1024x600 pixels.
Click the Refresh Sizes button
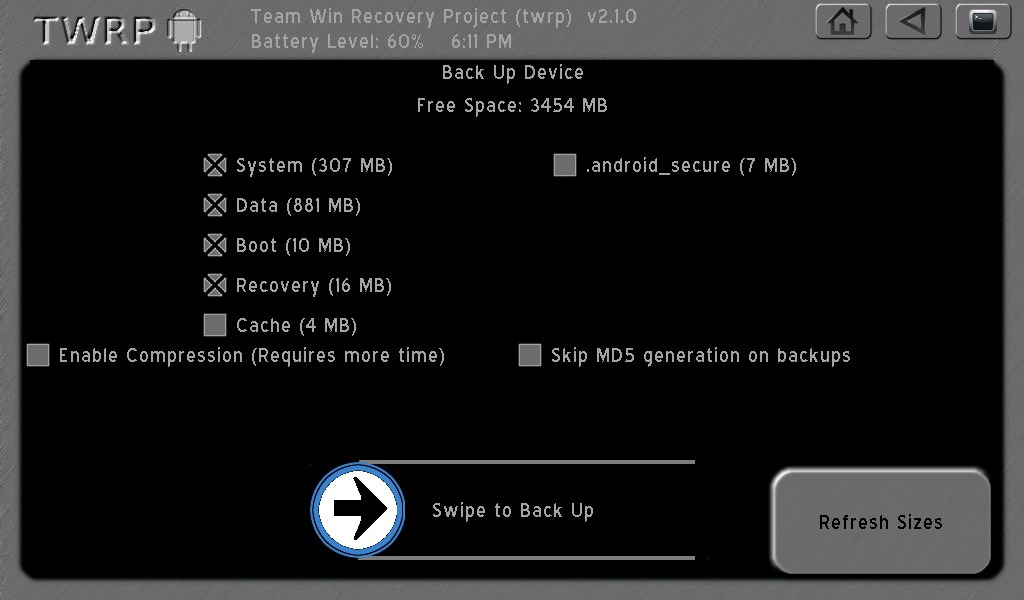(881, 522)
